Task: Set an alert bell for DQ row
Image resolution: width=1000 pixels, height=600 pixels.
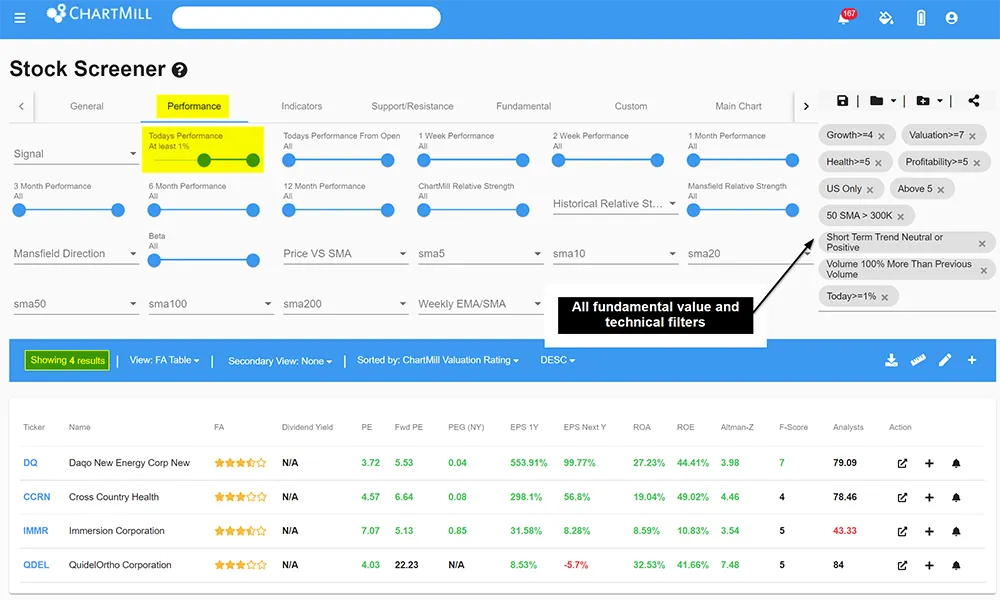Action: 956,463
